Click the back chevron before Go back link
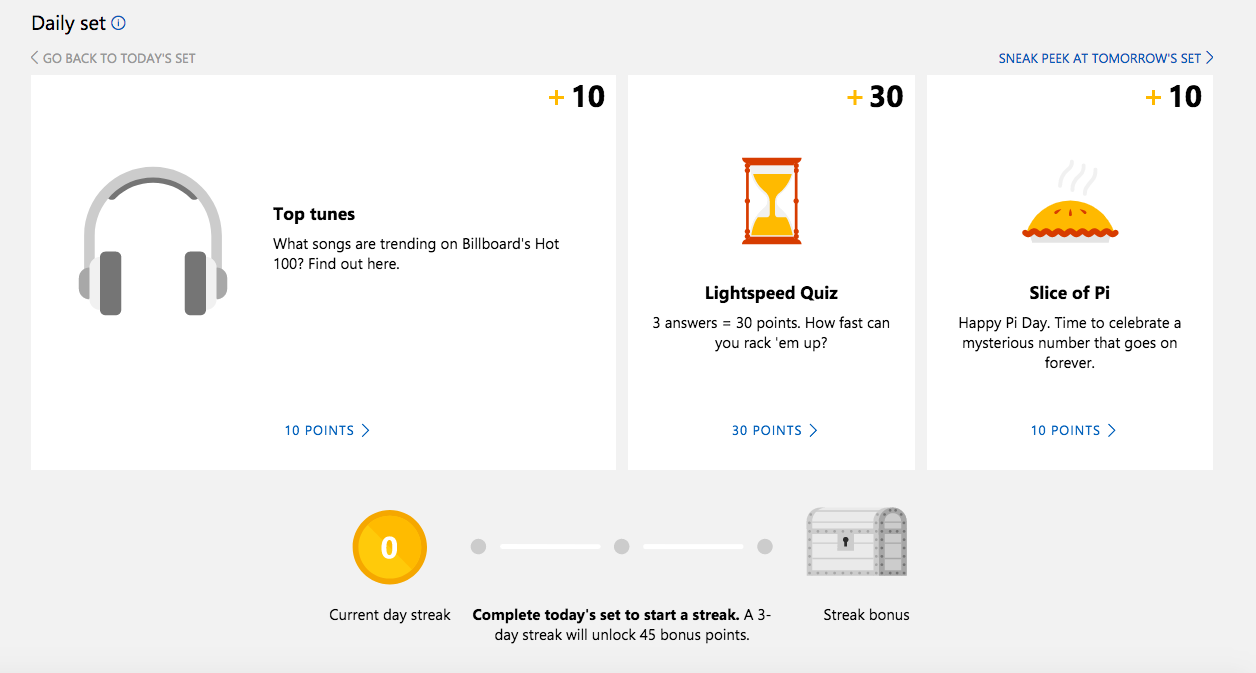Image resolution: width=1256 pixels, height=673 pixels. [x=33, y=58]
